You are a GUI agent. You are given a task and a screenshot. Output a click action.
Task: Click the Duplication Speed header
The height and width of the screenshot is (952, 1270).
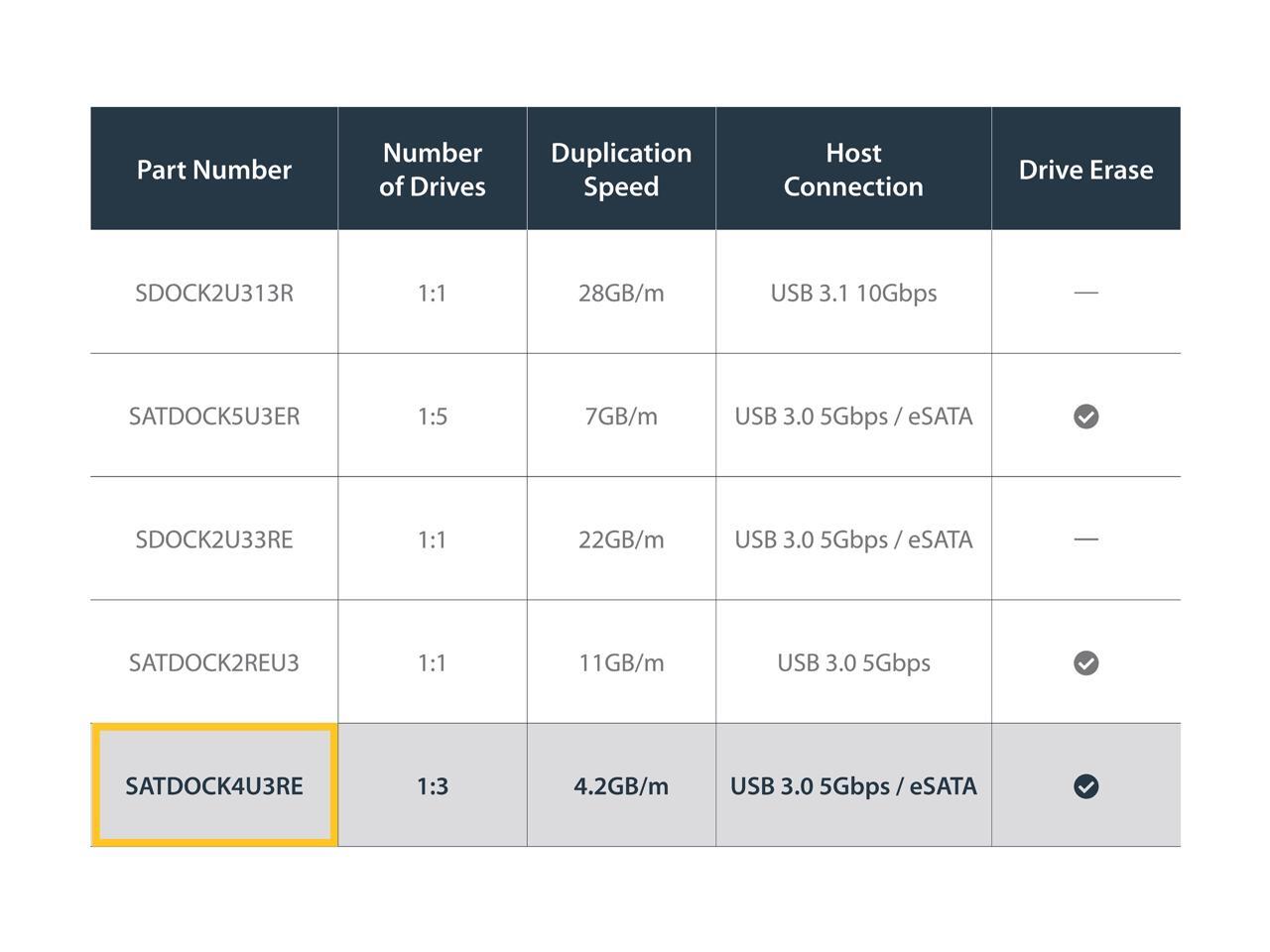click(x=621, y=170)
